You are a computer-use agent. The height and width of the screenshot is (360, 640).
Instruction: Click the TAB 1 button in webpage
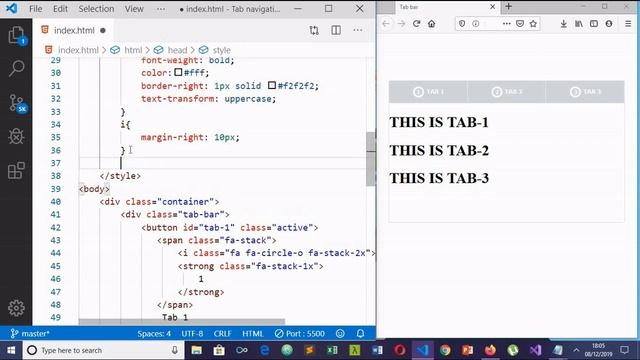click(428, 92)
